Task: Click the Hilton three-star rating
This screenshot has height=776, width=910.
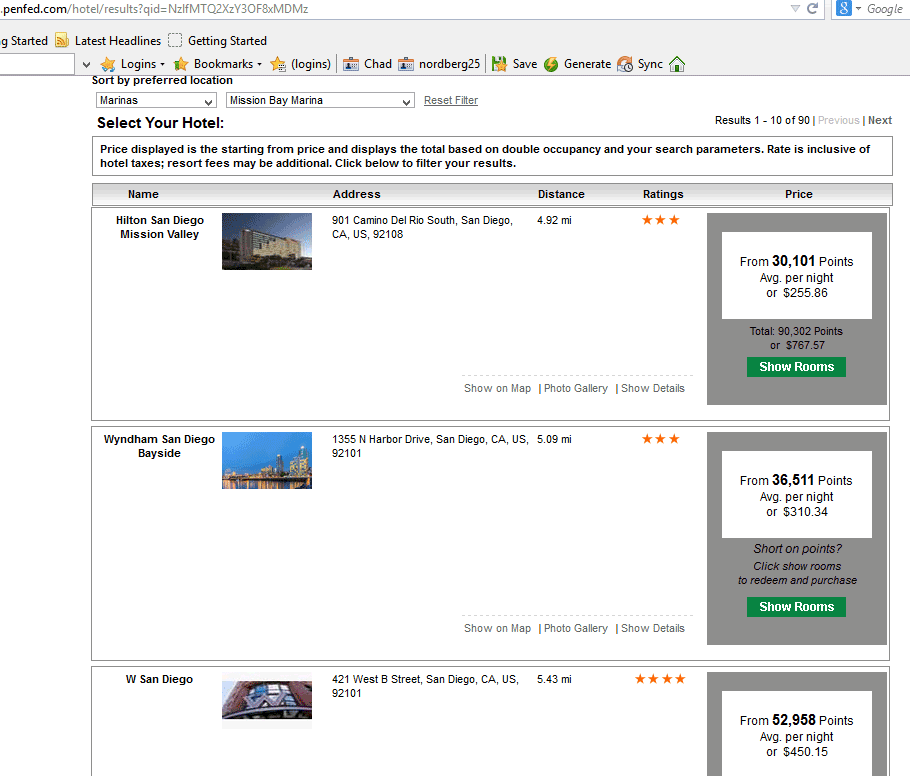Action: click(660, 220)
